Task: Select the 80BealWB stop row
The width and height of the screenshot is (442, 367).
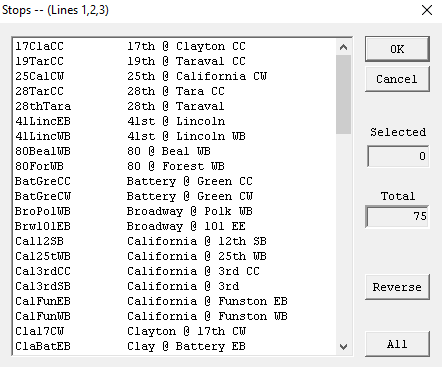Action: (x=174, y=151)
